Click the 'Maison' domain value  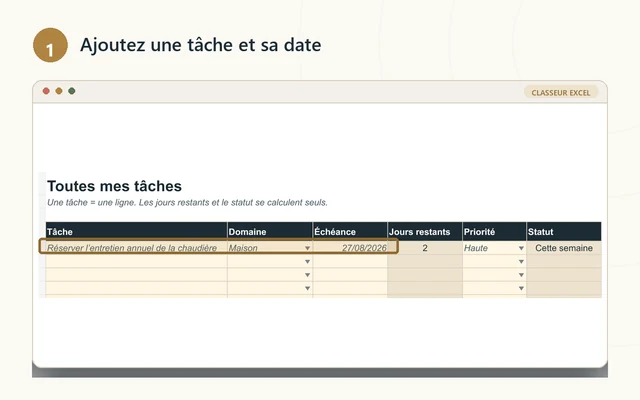point(243,248)
